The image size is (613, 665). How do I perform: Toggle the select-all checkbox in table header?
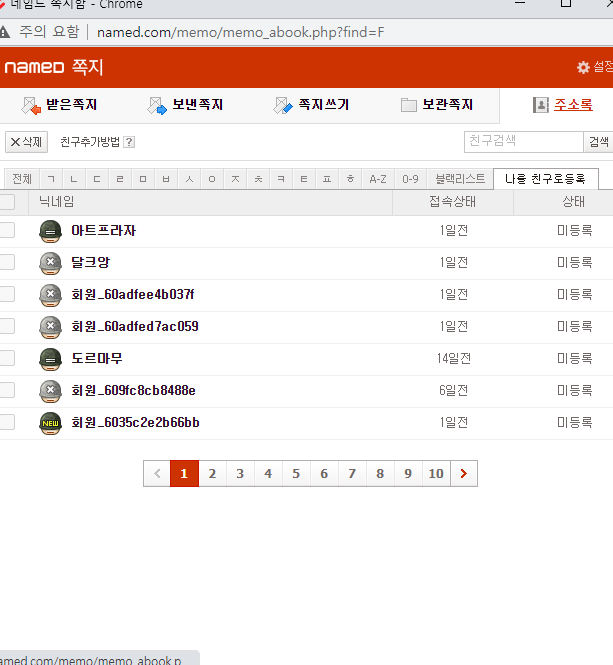tap(7, 202)
